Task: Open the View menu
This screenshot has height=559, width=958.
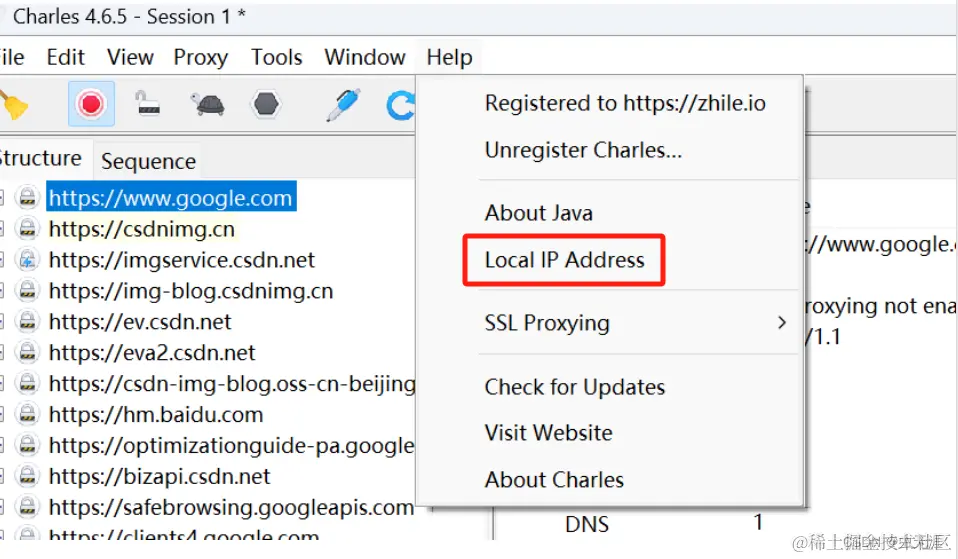Action: click(x=130, y=57)
